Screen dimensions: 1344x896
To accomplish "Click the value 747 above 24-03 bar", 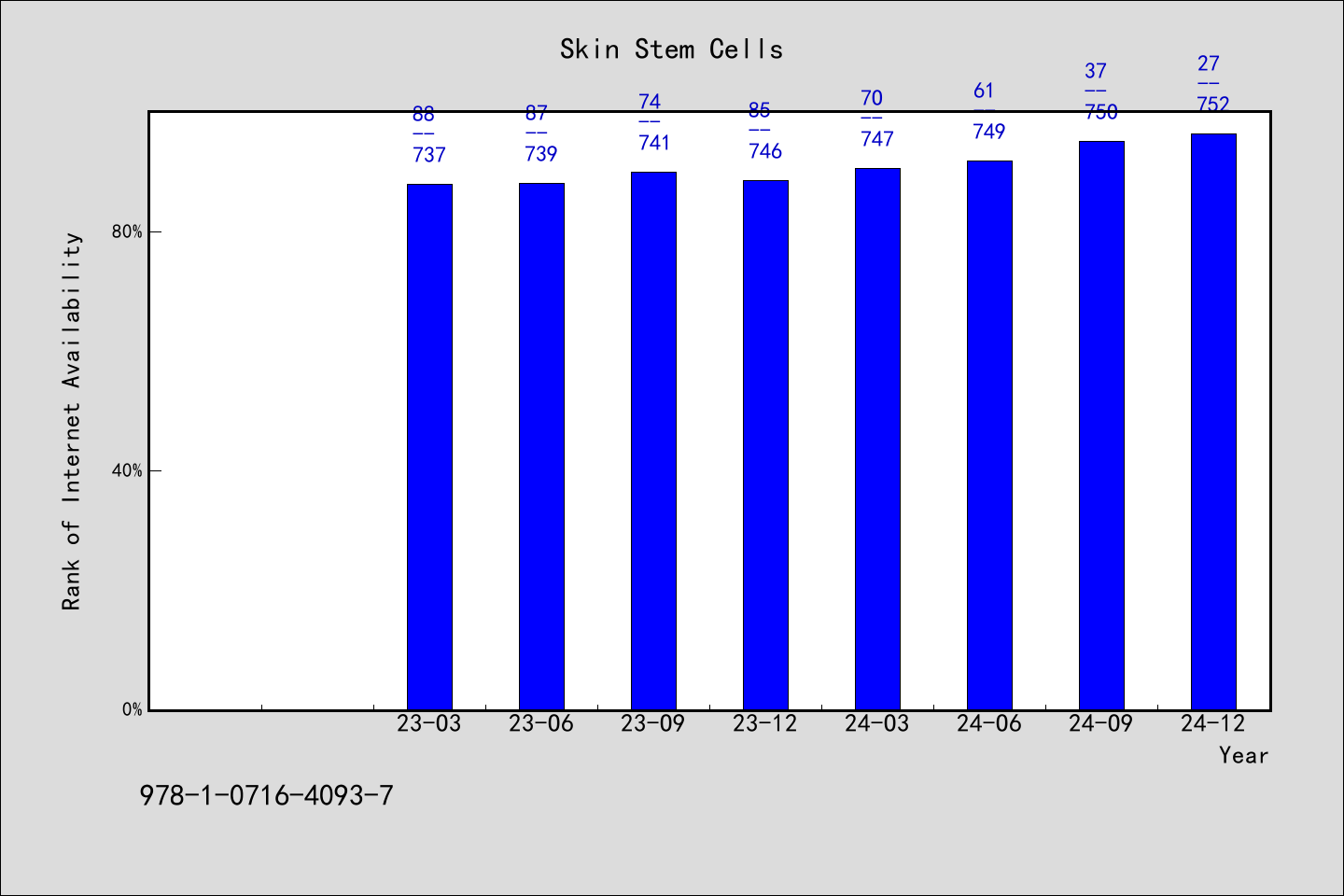I will pyautogui.click(x=877, y=139).
